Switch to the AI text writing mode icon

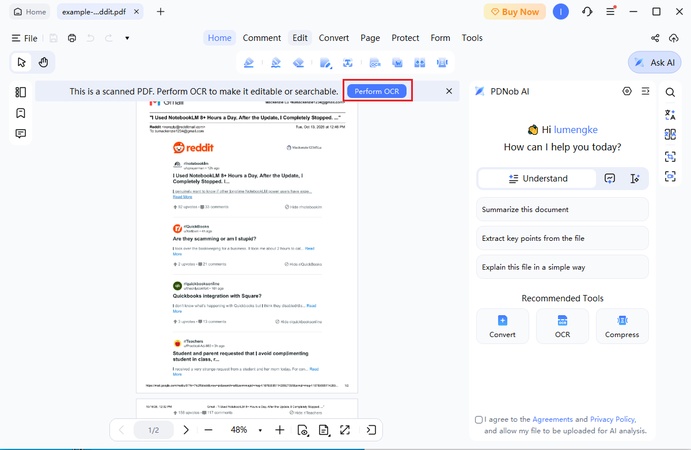pos(635,179)
